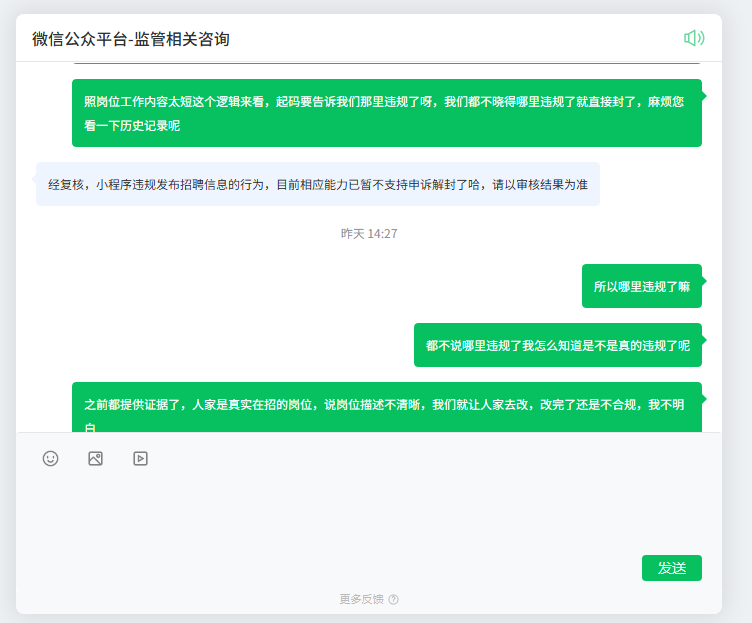Image resolution: width=752 pixels, height=623 pixels.
Task: Open the 更多反馈 link
Action: [362, 599]
